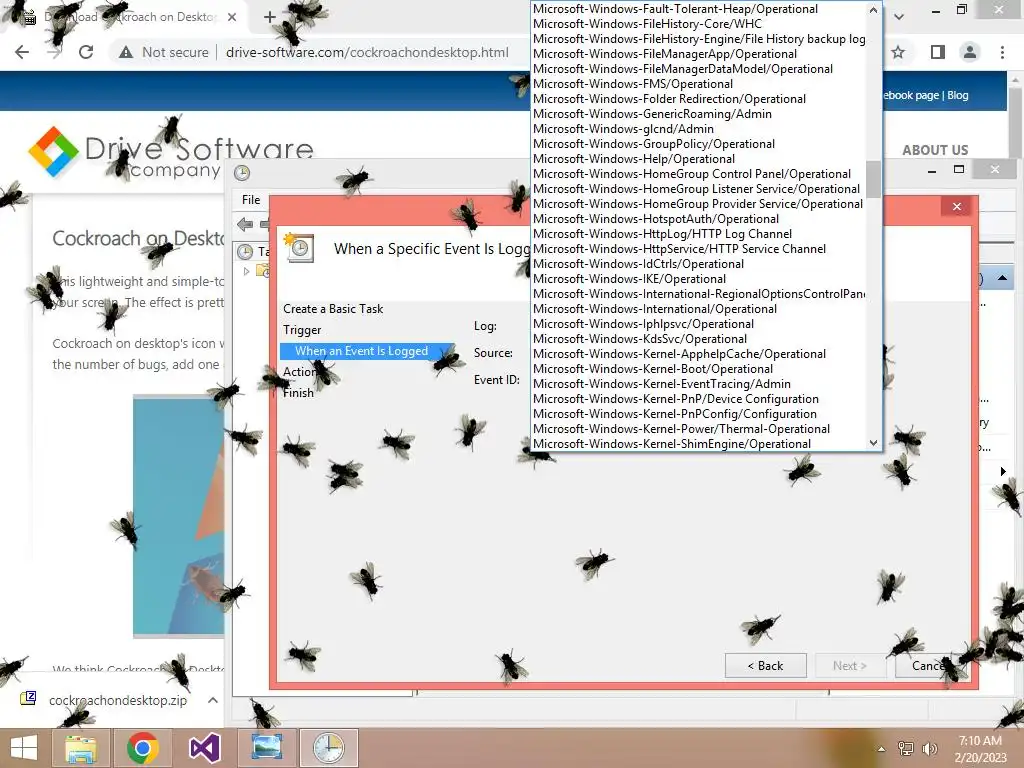The height and width of the screenshot is (768, 1024).
Task: Open a new Chrome tab
Action: (x=270, y=17)
